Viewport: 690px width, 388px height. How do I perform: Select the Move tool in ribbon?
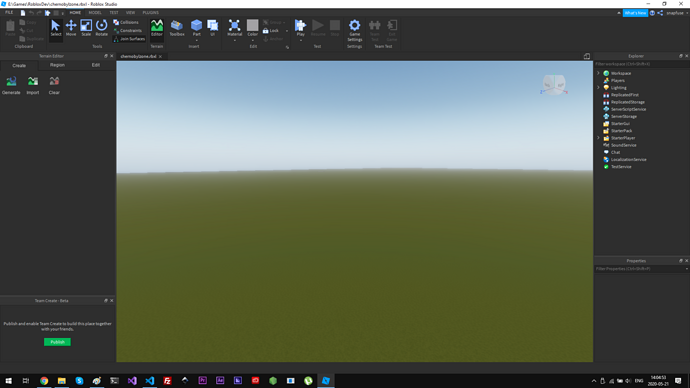(x=71, y=28)
